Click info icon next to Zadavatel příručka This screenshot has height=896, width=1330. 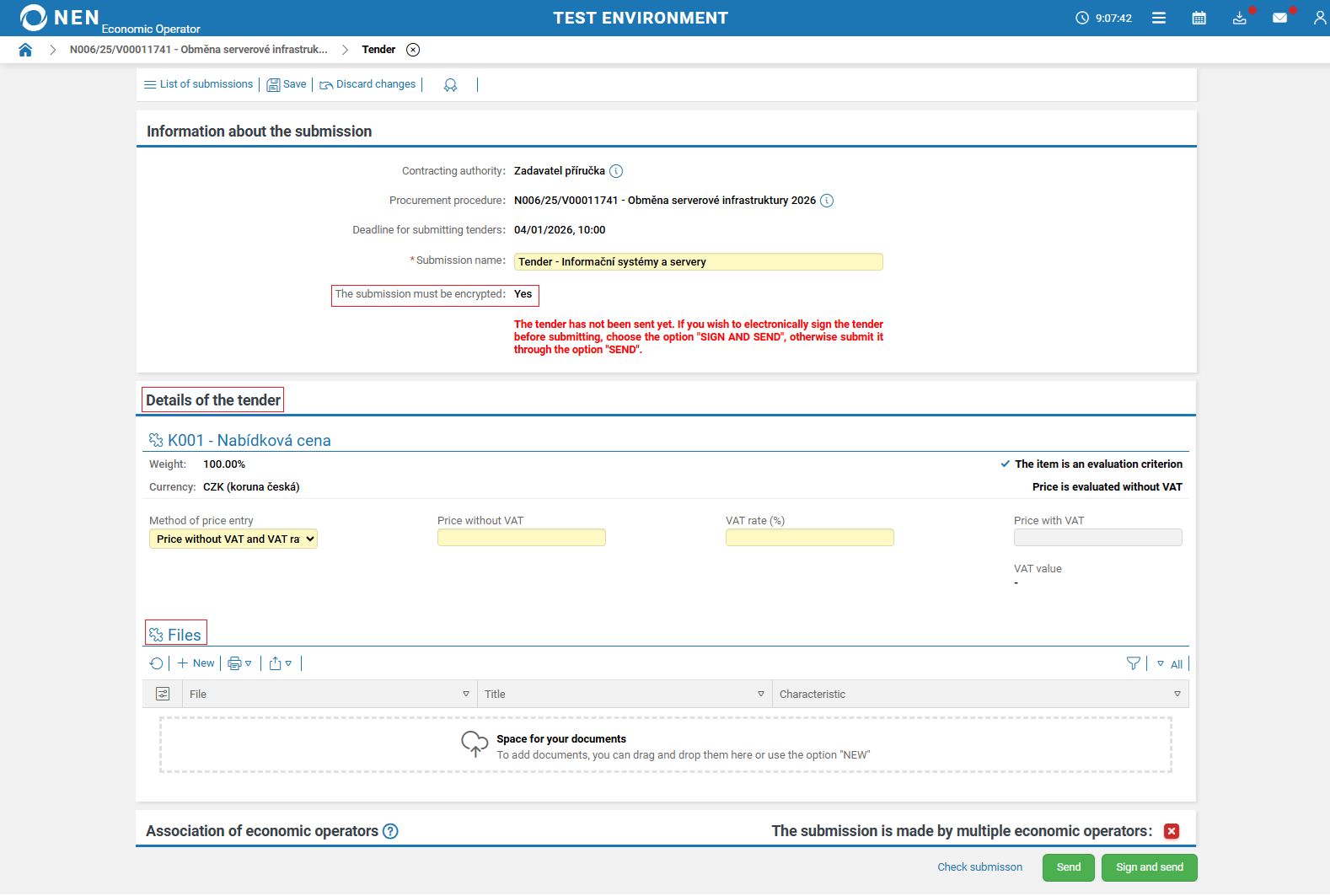coord(616,171)
